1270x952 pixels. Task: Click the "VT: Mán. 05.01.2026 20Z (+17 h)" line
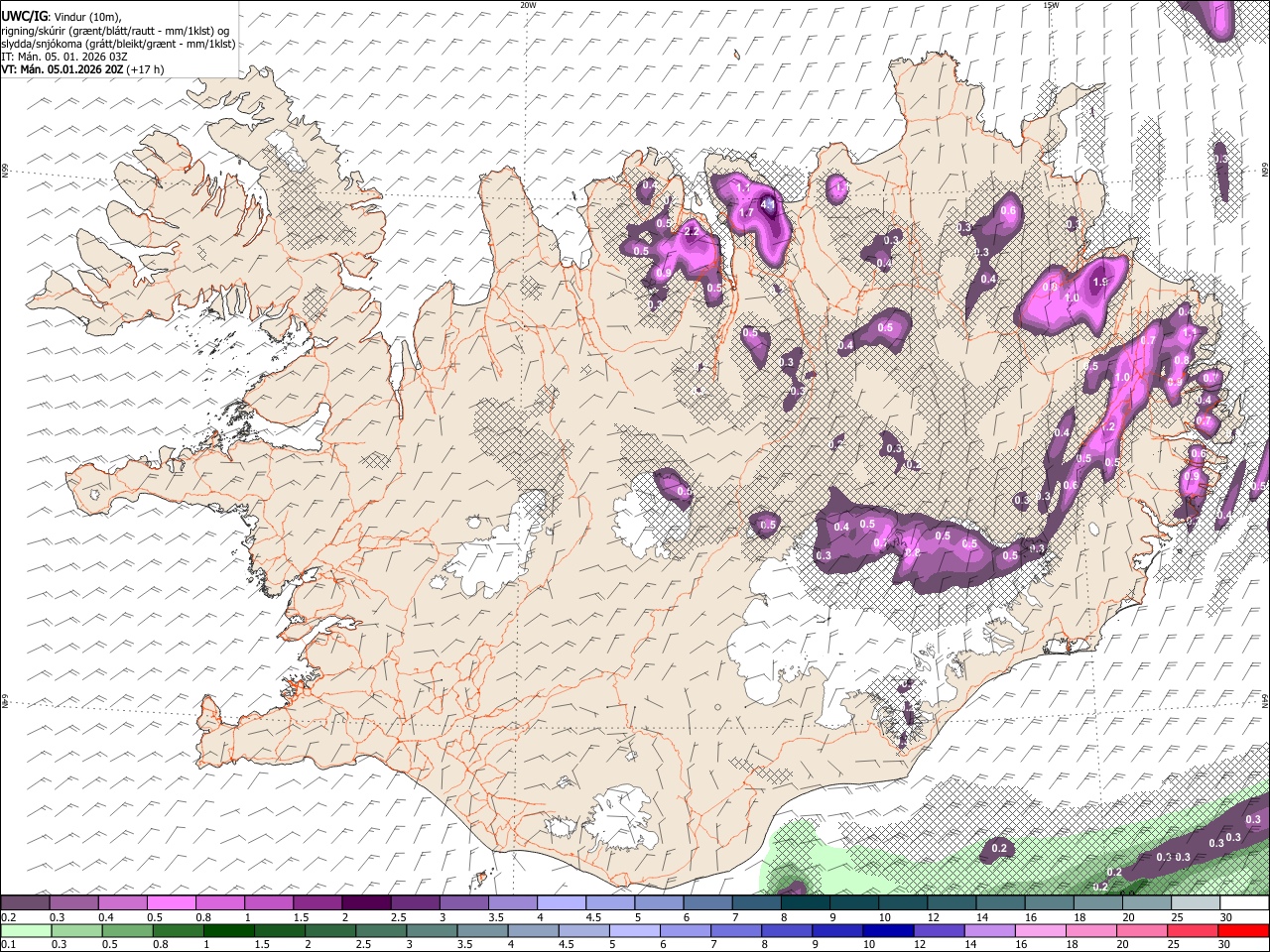(x=83, y=69)
